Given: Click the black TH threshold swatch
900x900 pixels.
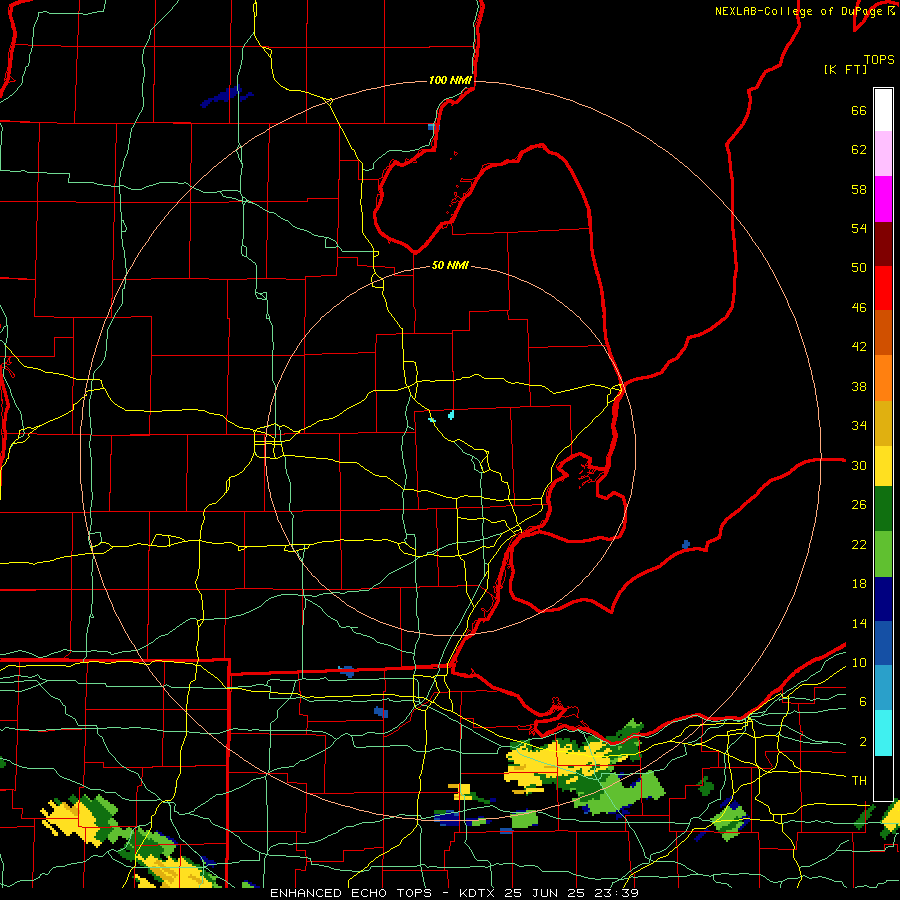Looking at the screenshot, I should [883, 778].
